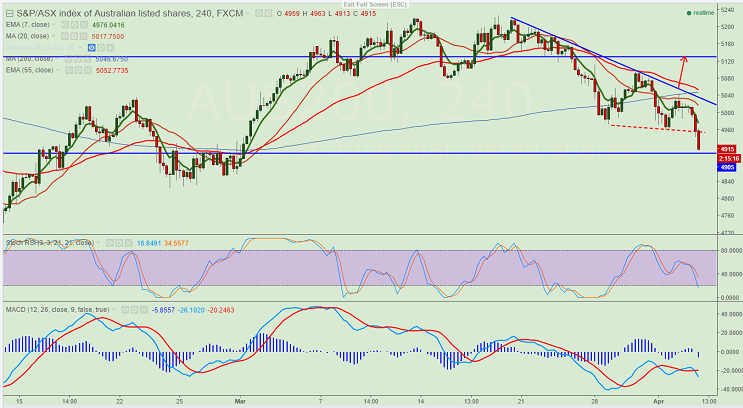The height and width of the screenshot is (408, 743).
Task: Remove the EMA (7, close) indicator
Action: point(84,25)
